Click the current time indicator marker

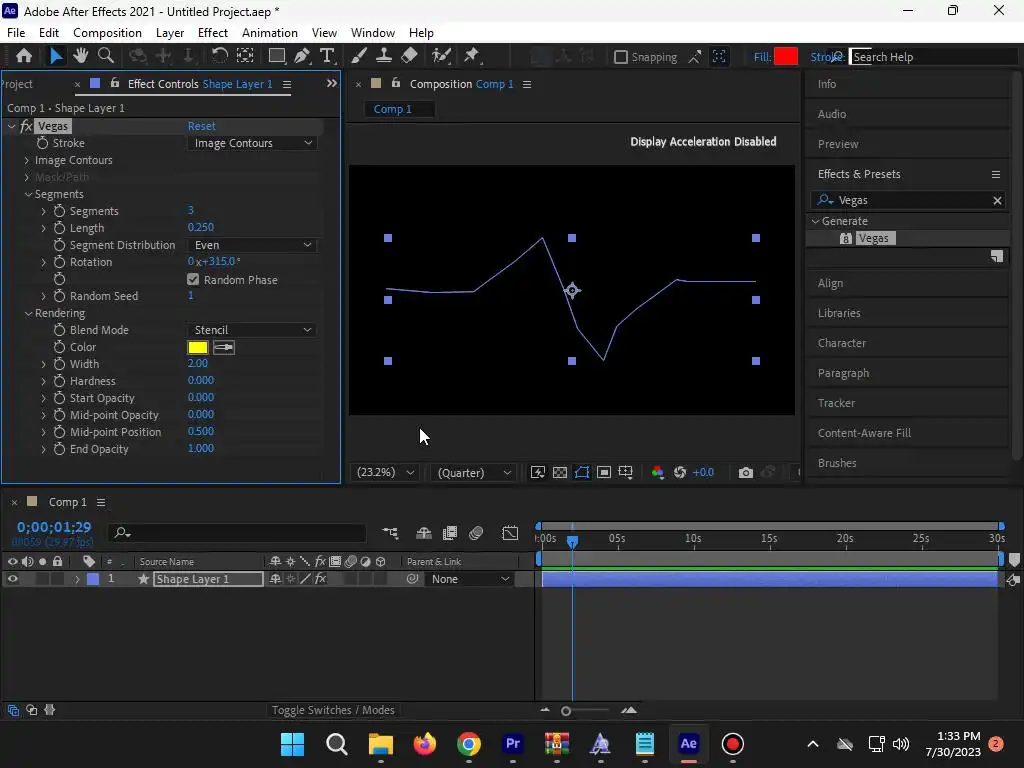[x=572, y=541]
